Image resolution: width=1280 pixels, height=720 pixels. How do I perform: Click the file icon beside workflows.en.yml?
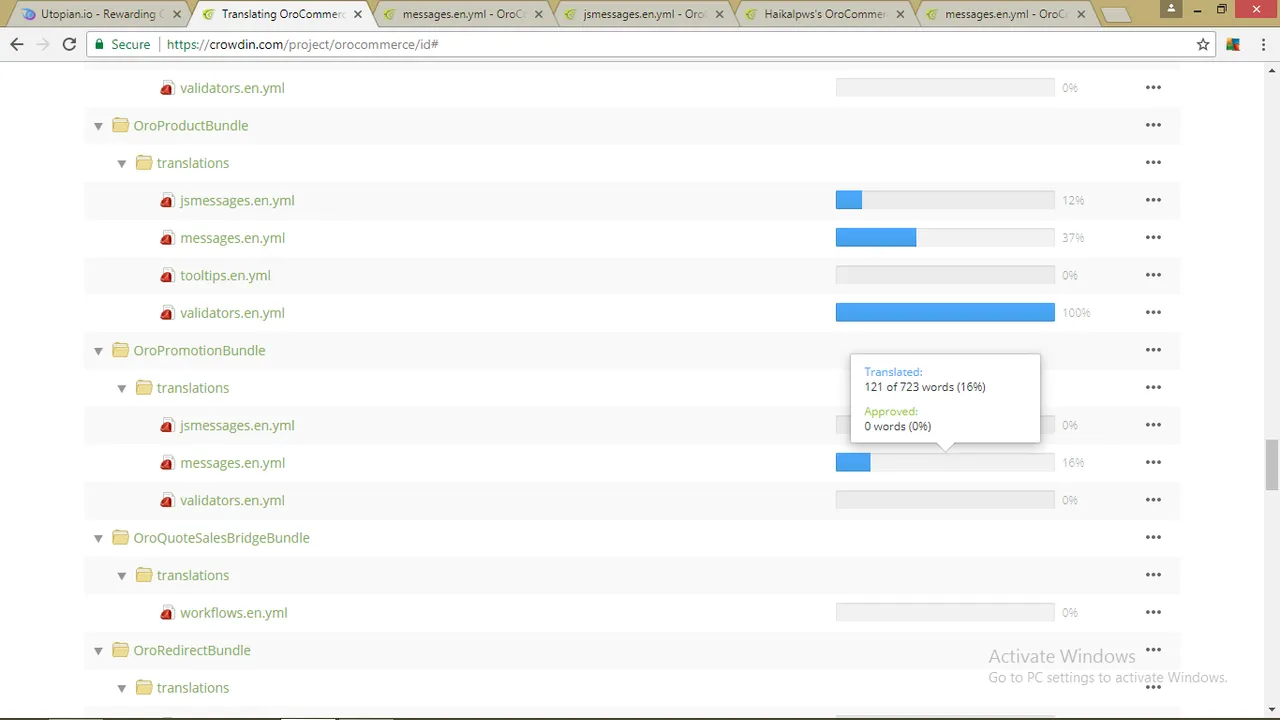click(x=167, y=613)
